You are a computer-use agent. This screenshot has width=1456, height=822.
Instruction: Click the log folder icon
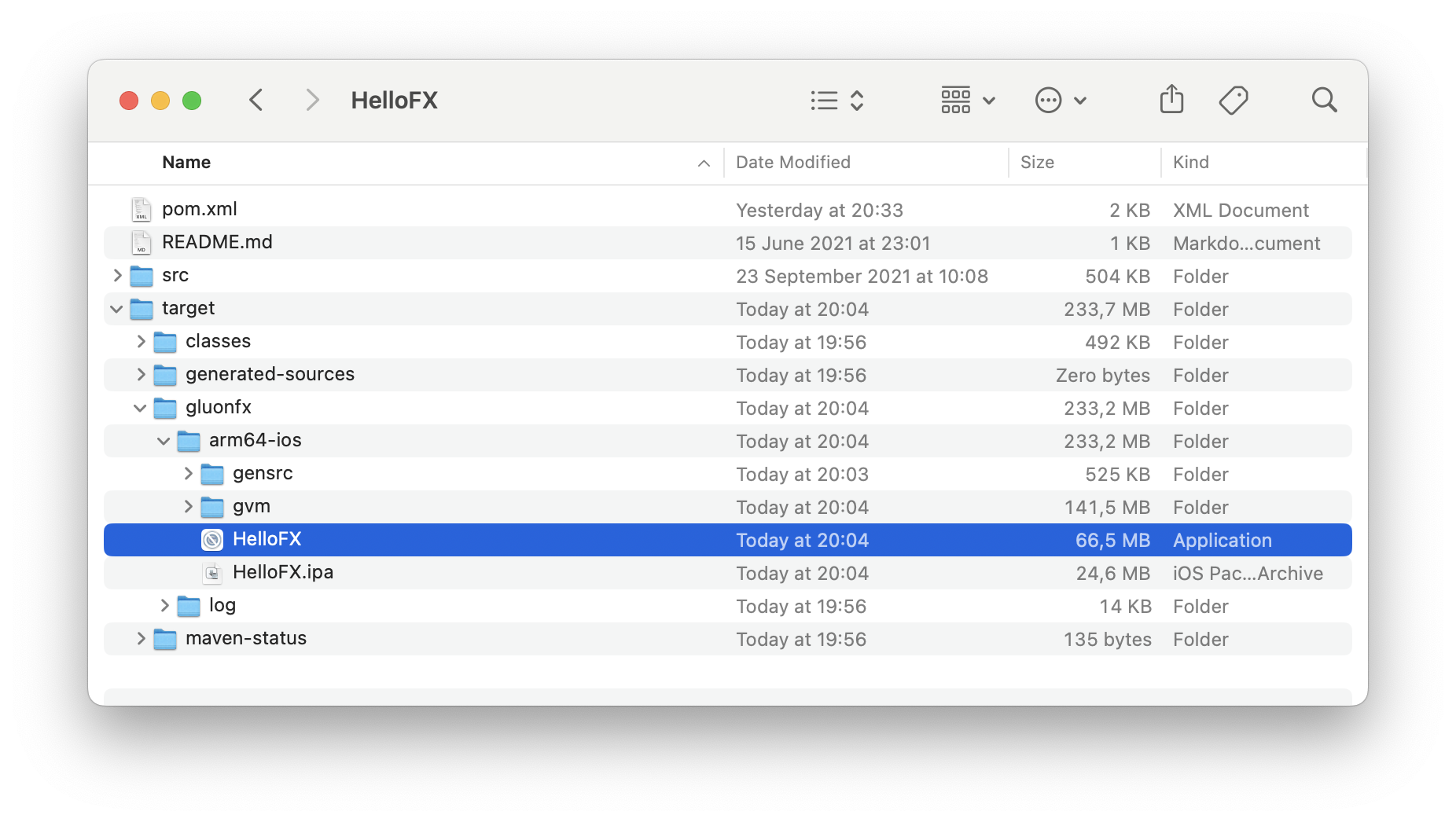click(189, 606)
